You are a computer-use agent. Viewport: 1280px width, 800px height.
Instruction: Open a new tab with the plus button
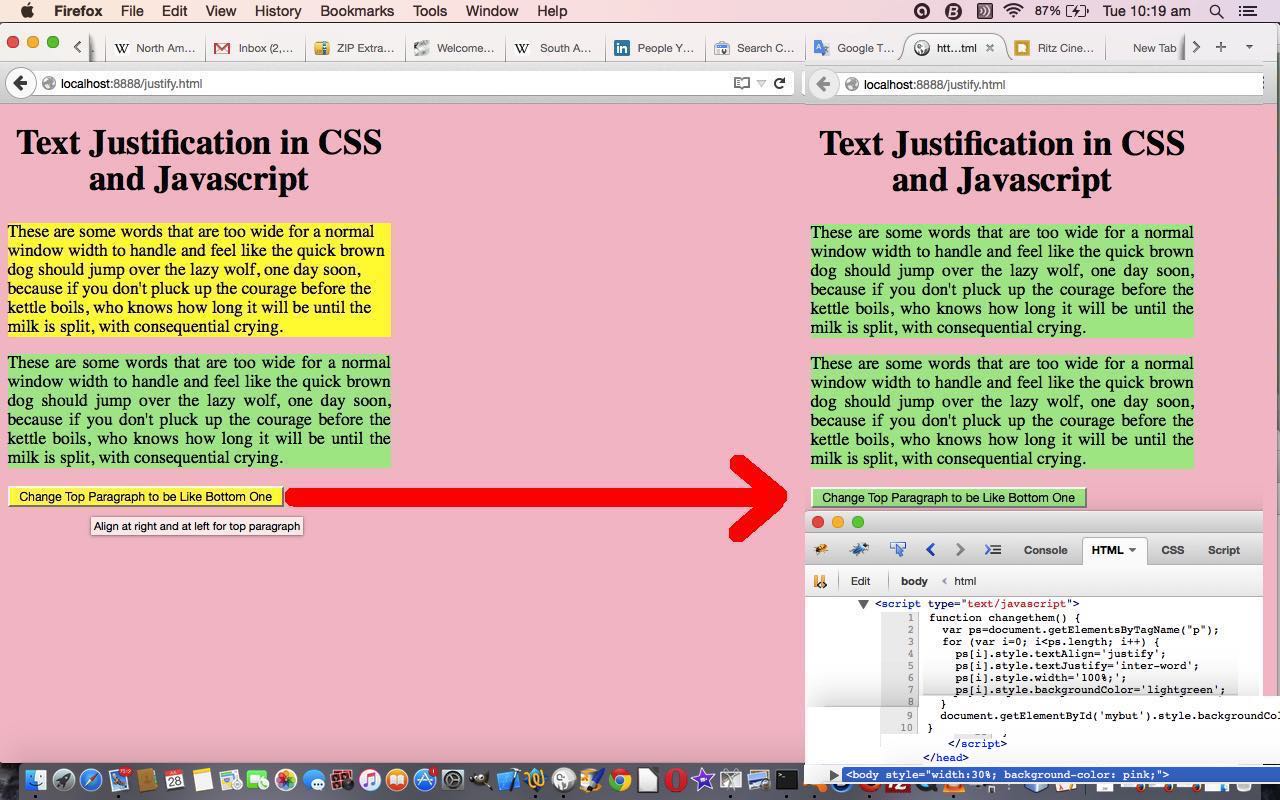1220,47
